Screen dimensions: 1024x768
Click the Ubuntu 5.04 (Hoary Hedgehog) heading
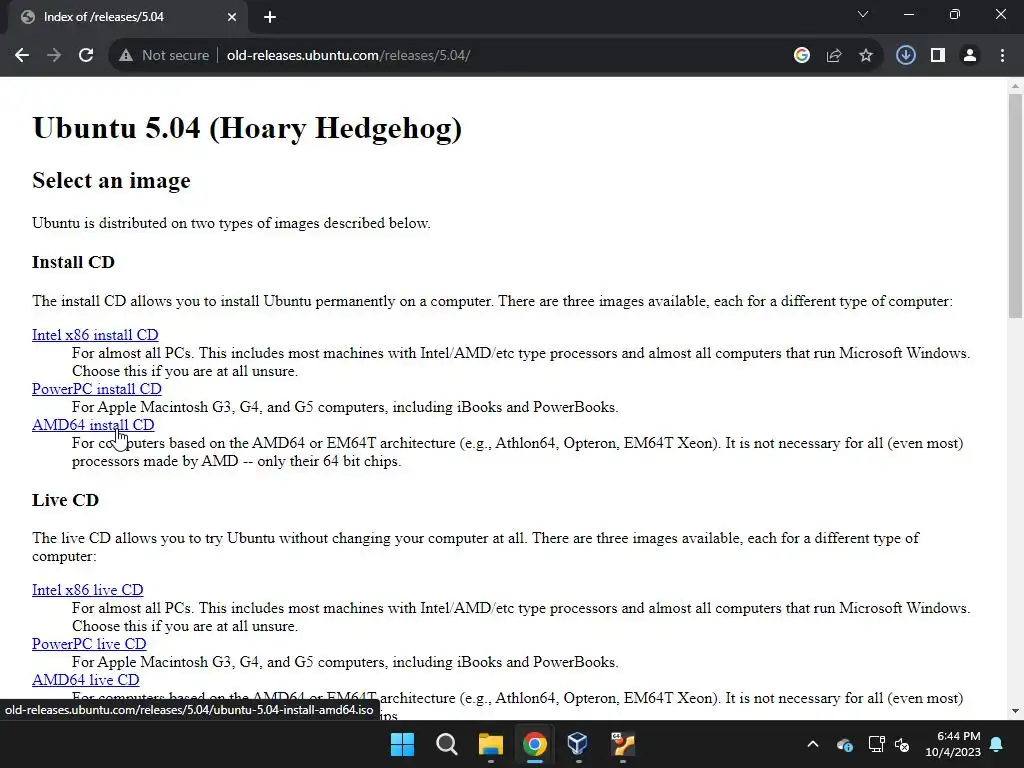click(247, 128)
